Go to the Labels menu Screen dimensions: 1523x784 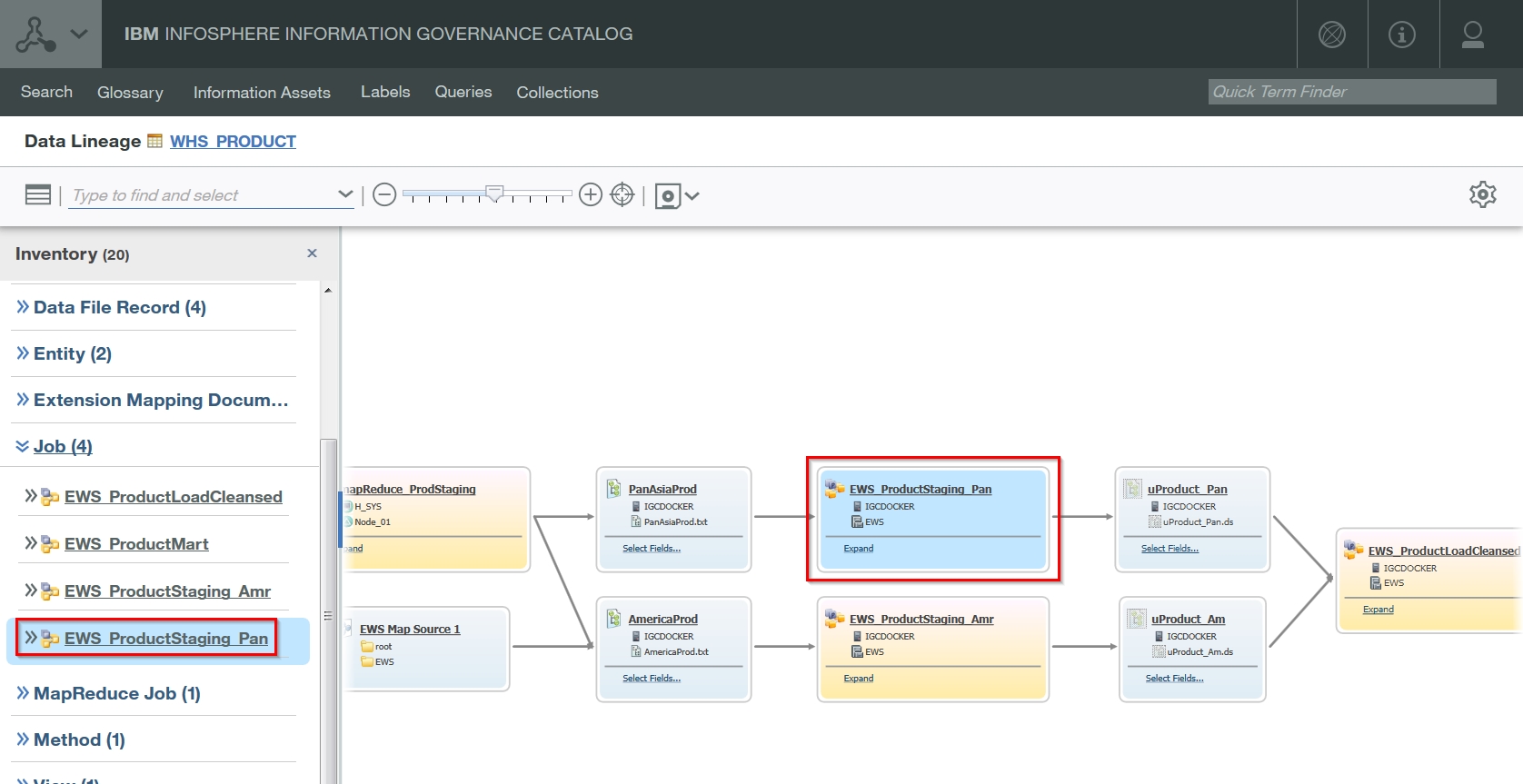tap(385, 92)
